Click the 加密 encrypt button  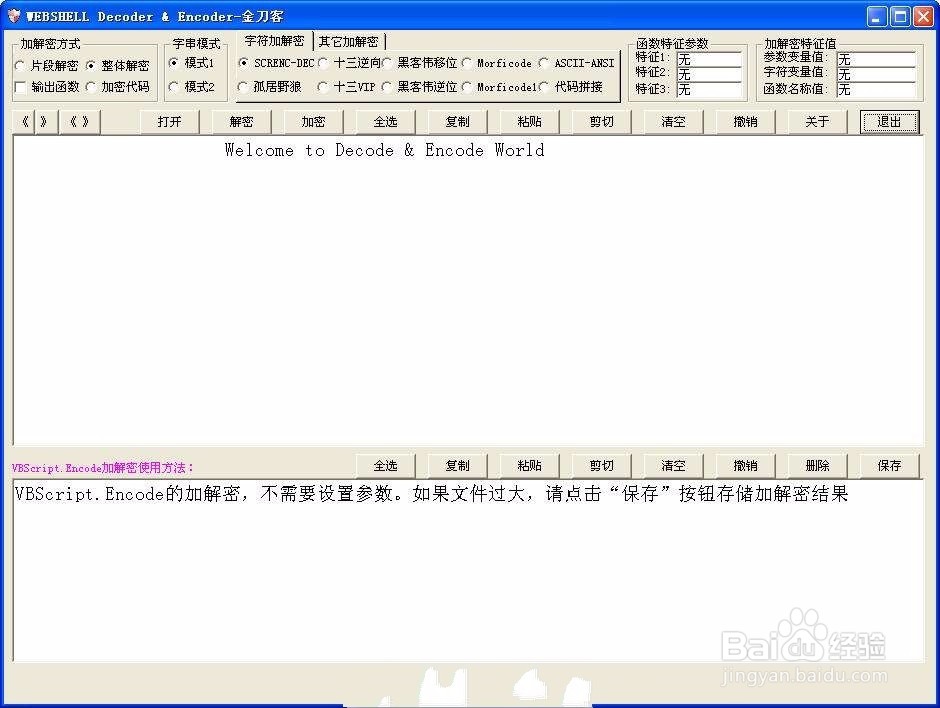click(x=314, y=122)
